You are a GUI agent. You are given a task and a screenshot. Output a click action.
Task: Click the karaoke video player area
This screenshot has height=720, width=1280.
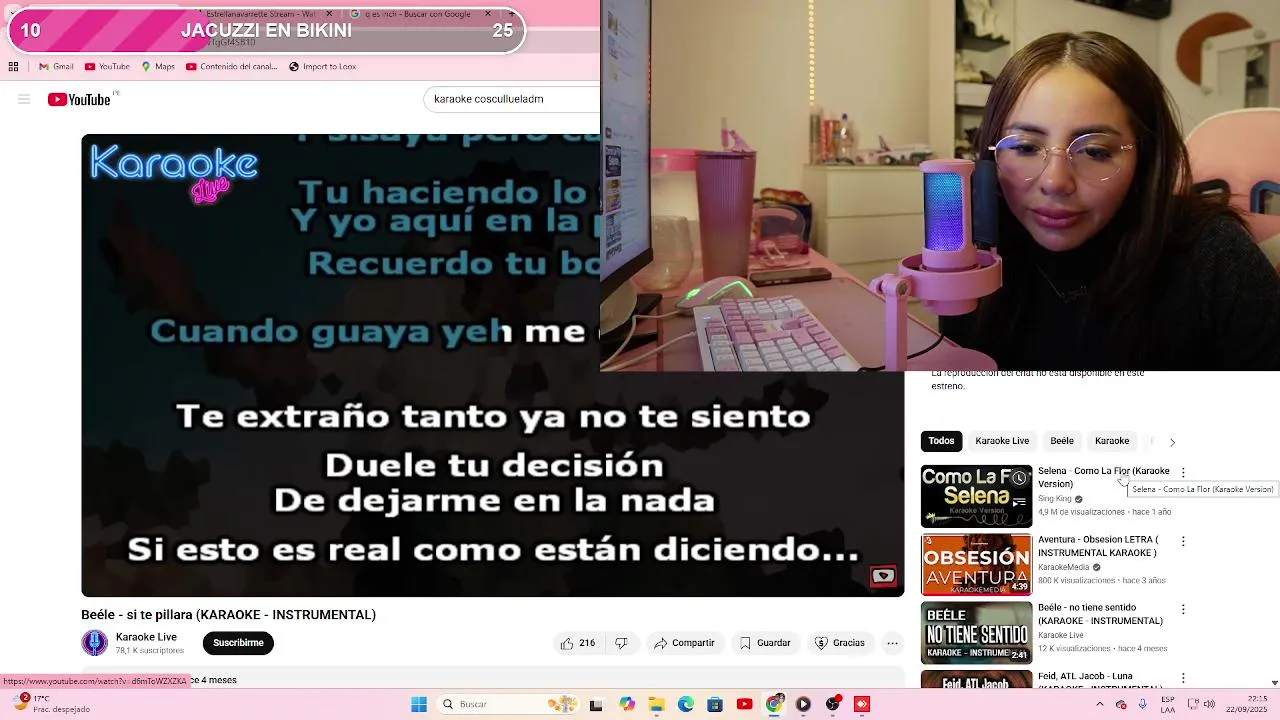click(x=492, y=365)
